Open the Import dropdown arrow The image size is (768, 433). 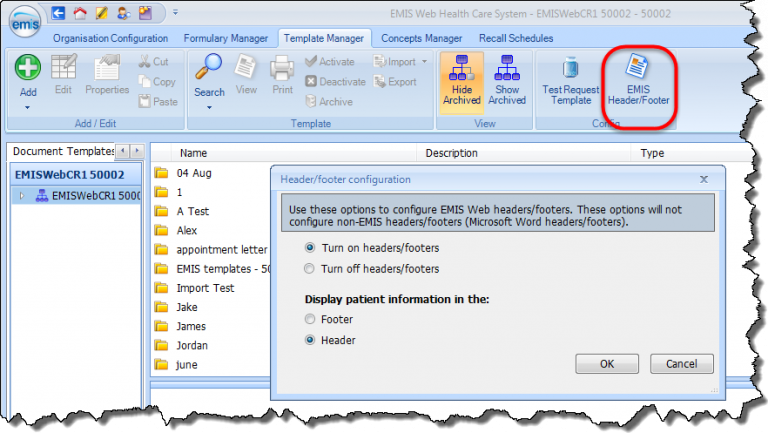point(424,62)
